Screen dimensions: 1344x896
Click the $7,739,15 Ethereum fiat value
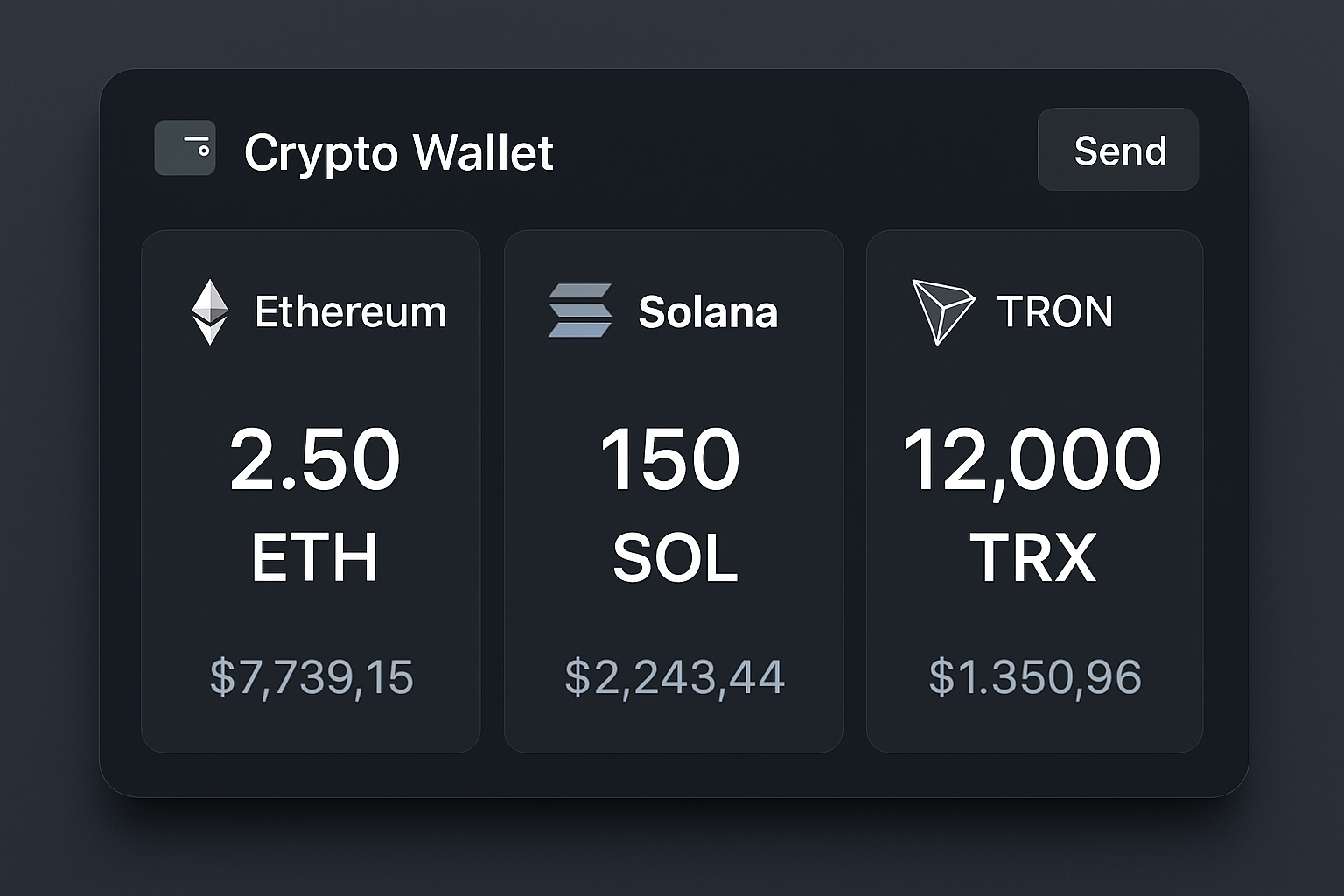pyautogui.click(x=311, y=677)
